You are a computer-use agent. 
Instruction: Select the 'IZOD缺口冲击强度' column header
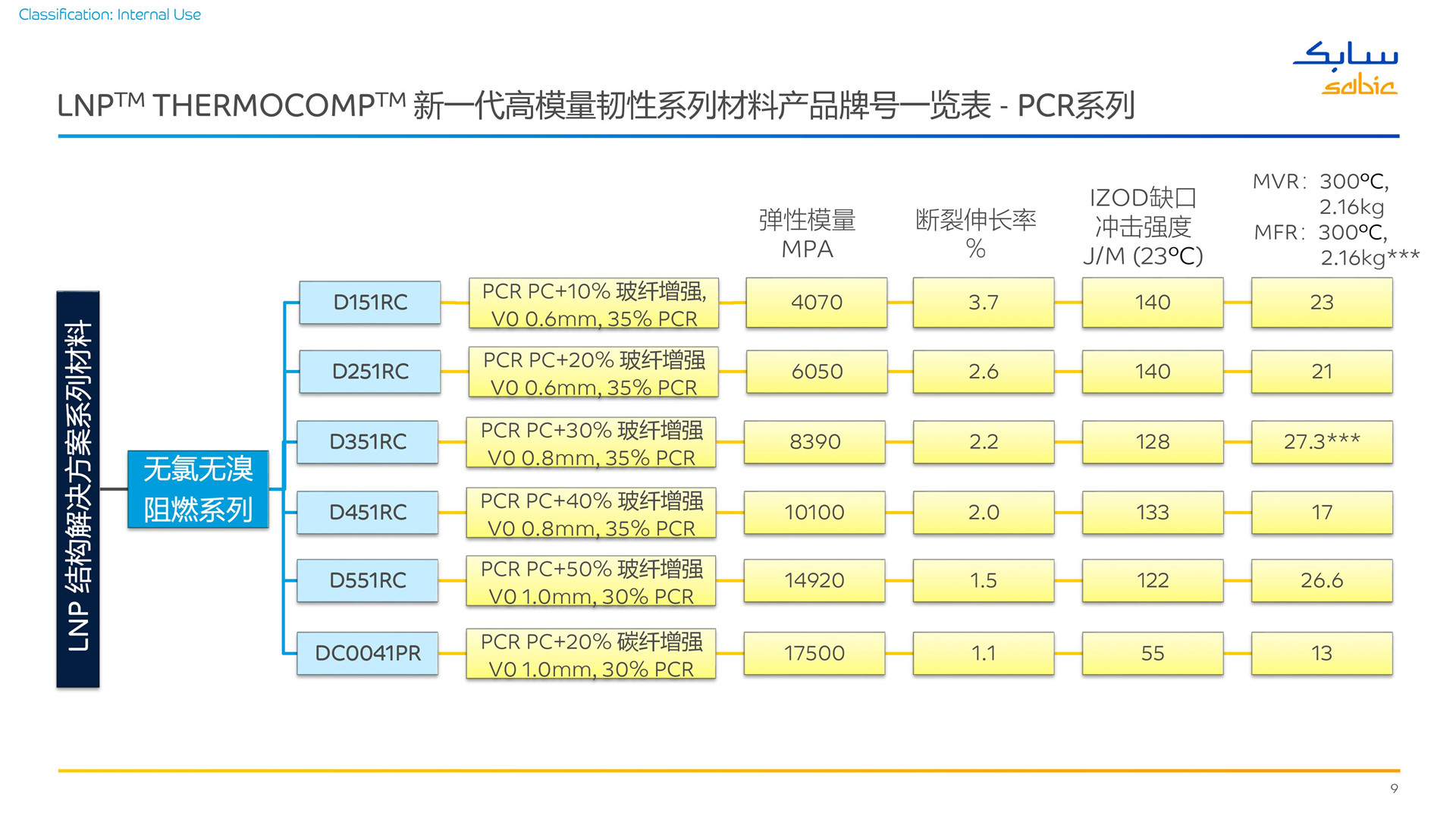1143,227
